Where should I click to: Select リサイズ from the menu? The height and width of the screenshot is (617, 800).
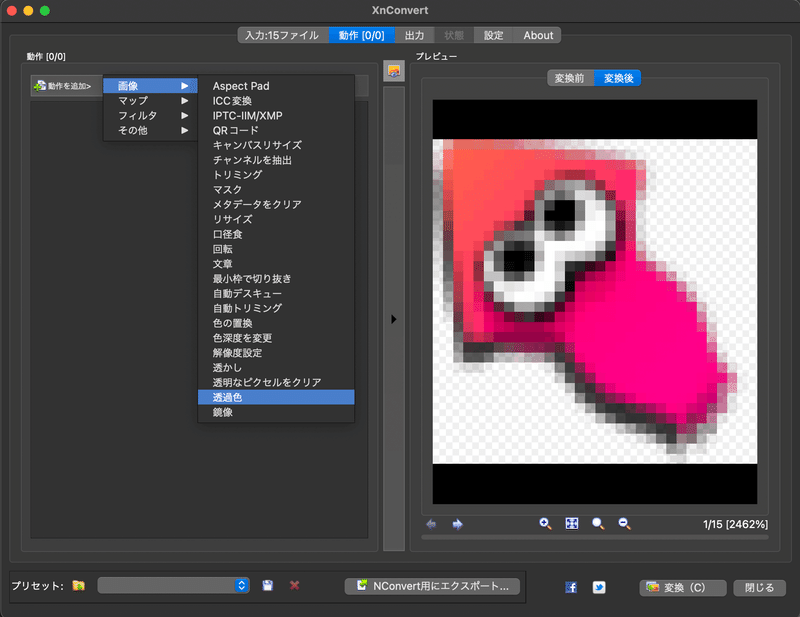pos(276,219)
